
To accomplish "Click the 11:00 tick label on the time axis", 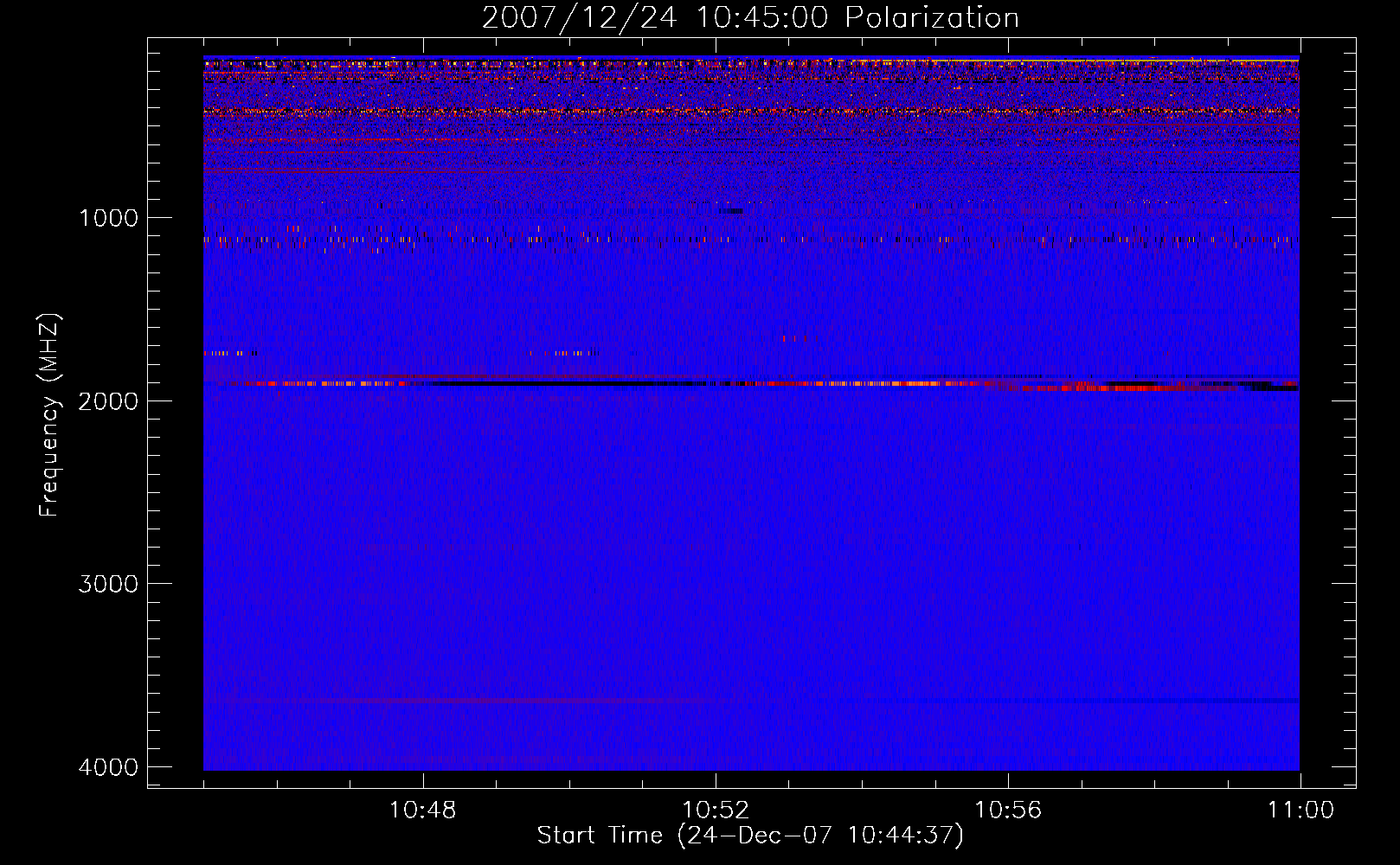I will click(x=1300, y=811).
